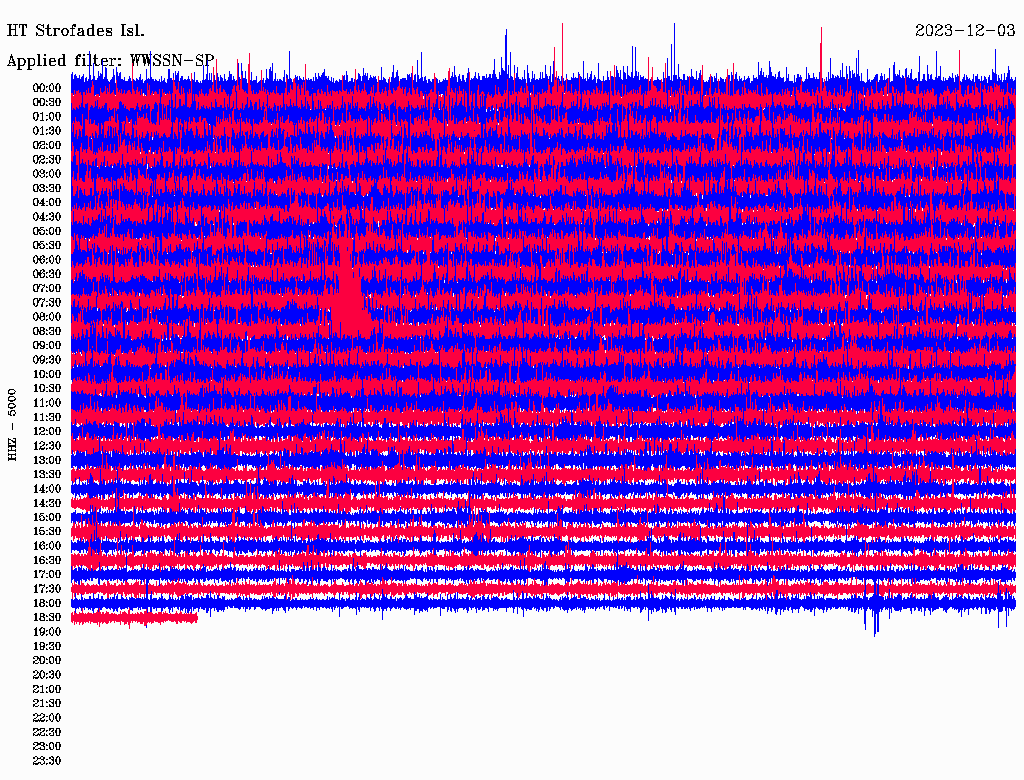The width and height of the screenshot is (1024, 780).
Task: Select the 09:30 time label
Action: (47, 360)
